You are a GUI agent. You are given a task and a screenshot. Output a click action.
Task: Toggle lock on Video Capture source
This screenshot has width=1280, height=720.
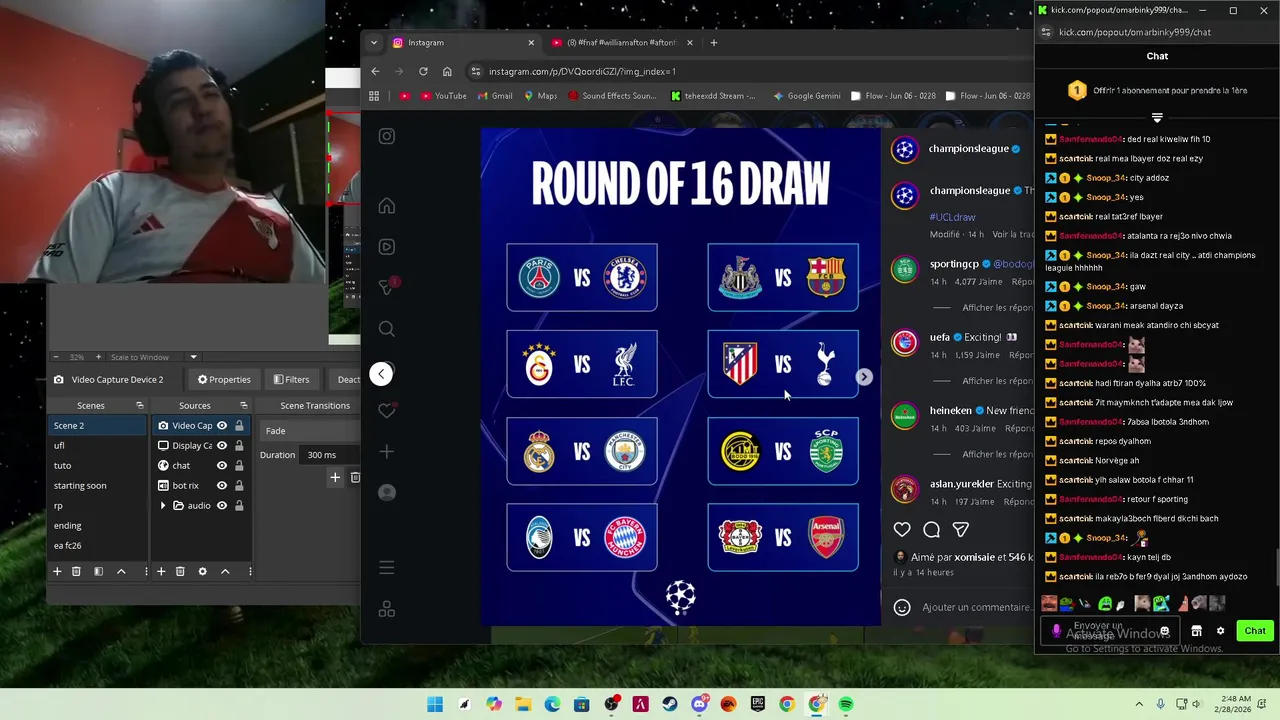[x=239, y=426]
